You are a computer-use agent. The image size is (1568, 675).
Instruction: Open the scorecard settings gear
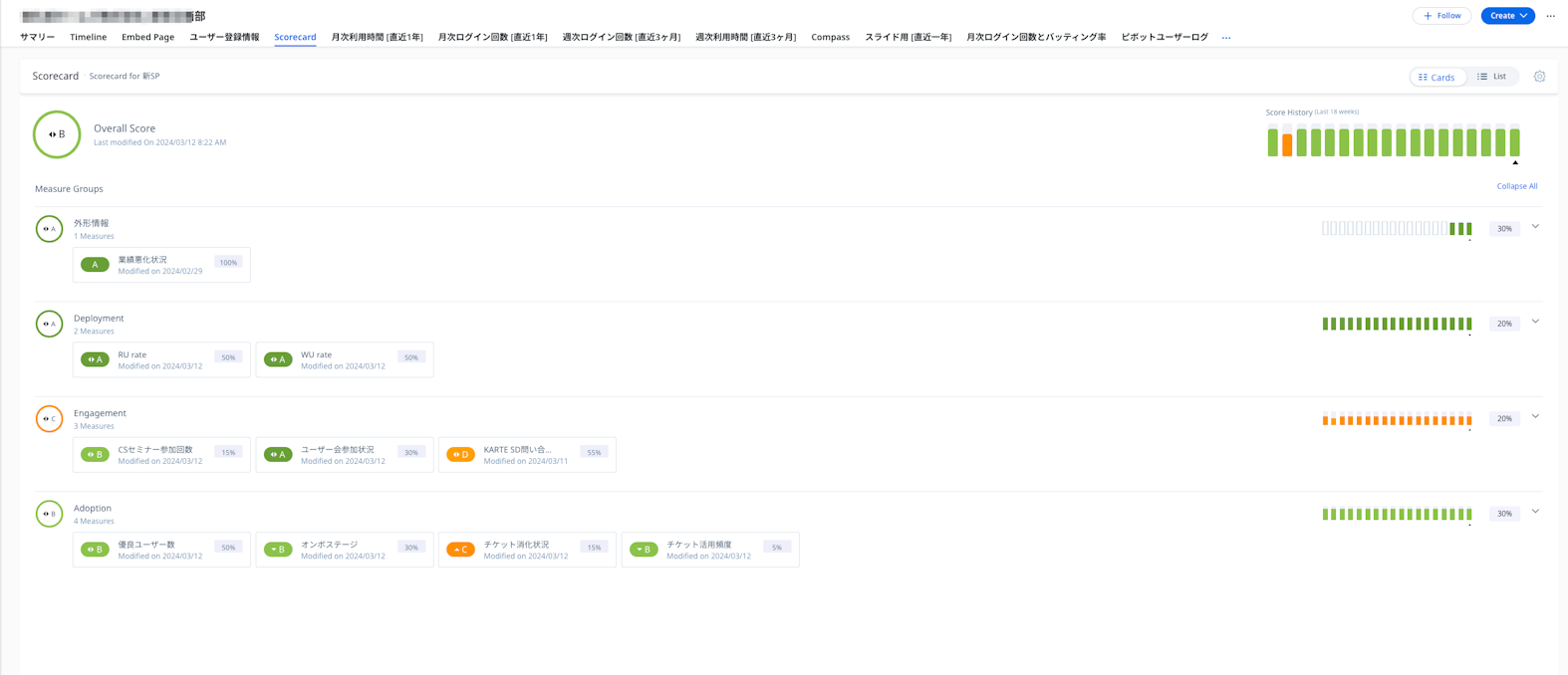coord(1539,77)
